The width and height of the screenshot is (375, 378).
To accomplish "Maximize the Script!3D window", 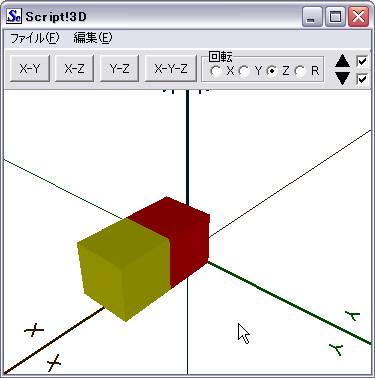I will pos(335,16).
